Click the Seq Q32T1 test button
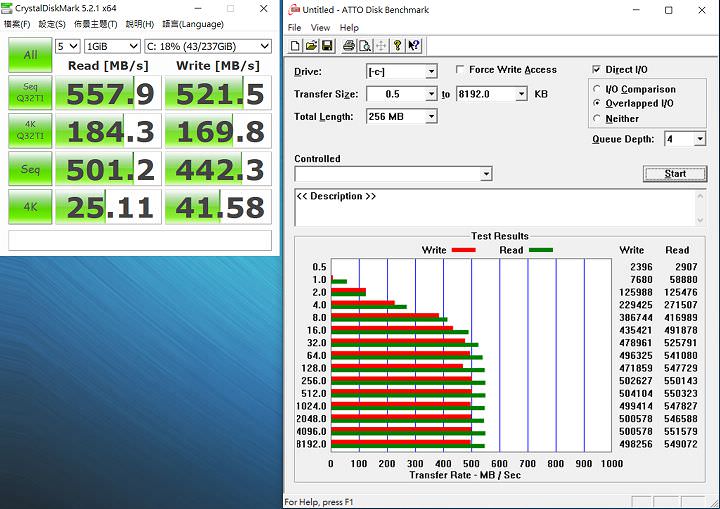Viewport: 720px width, 509px height. click(30, 92)
